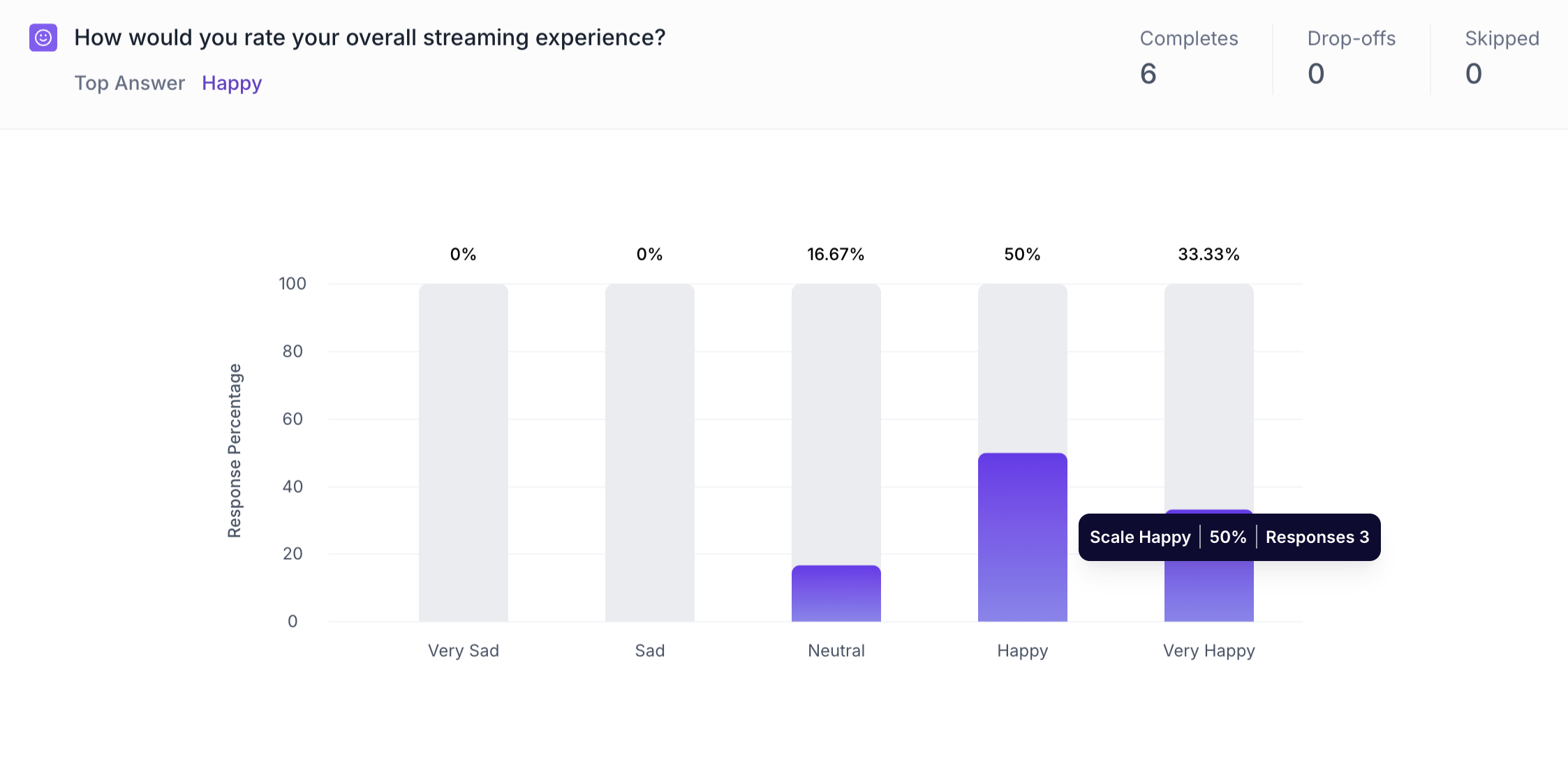Click the Very Happy axis label
The width and height of the screenshot is (1568, 762).
coord(1208,651)
